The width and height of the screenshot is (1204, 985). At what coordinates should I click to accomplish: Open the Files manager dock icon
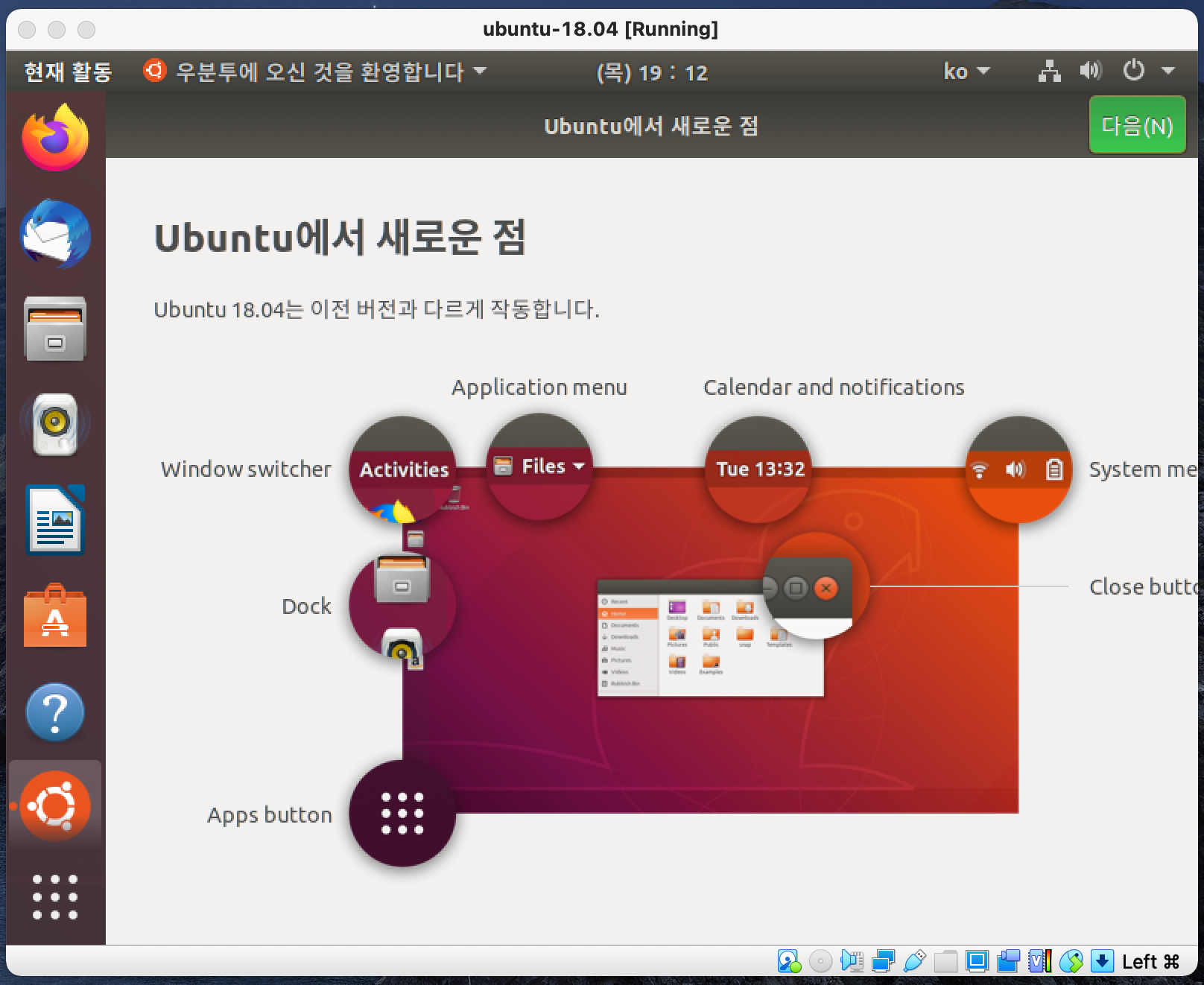tap(55, 329)
